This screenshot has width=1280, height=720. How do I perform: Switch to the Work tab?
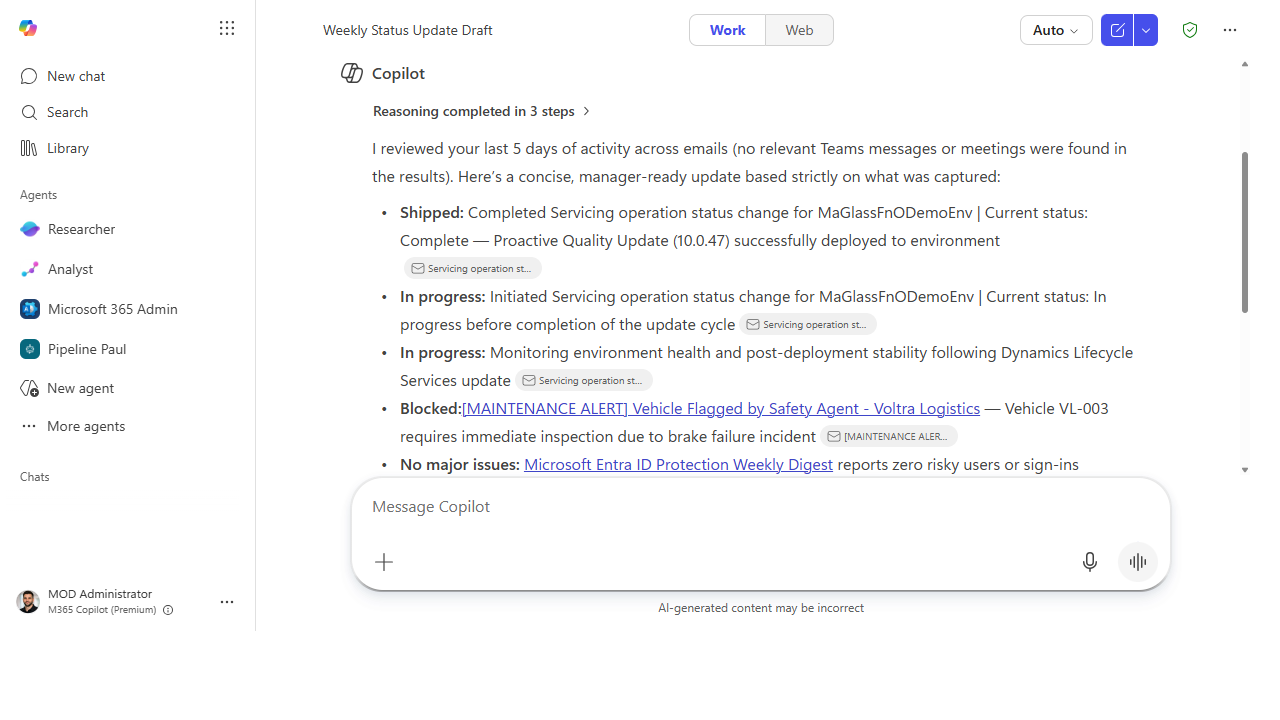[x=727, y=30]
